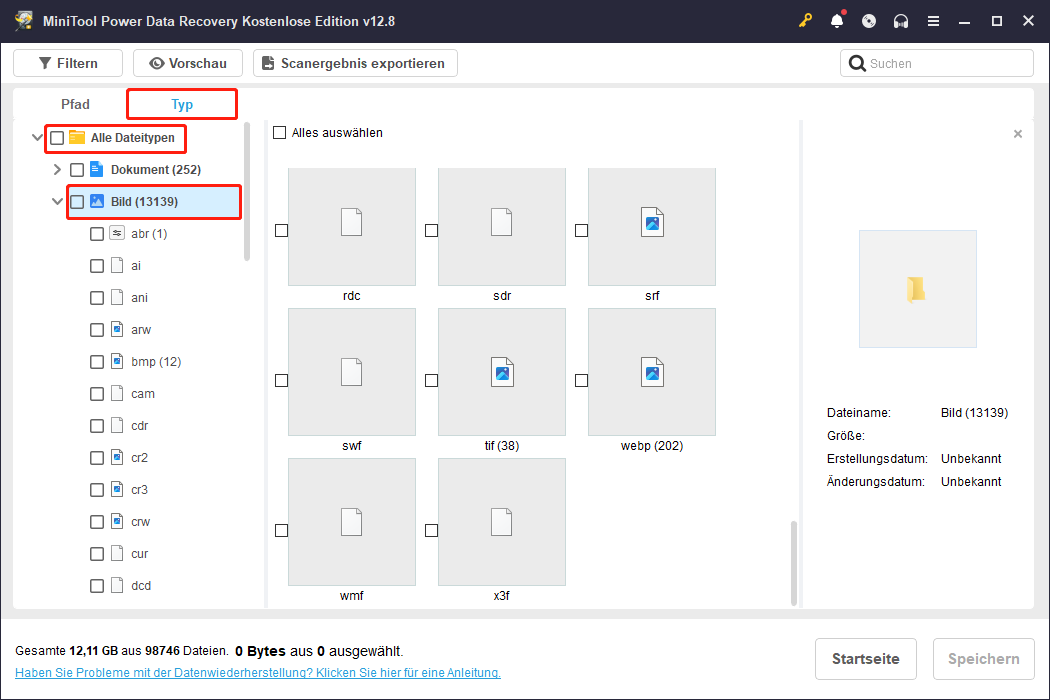Check notifications via the bell icon
Viewport: 1050px width, 700px height.
pyautogui.click(x=837, y=20)
